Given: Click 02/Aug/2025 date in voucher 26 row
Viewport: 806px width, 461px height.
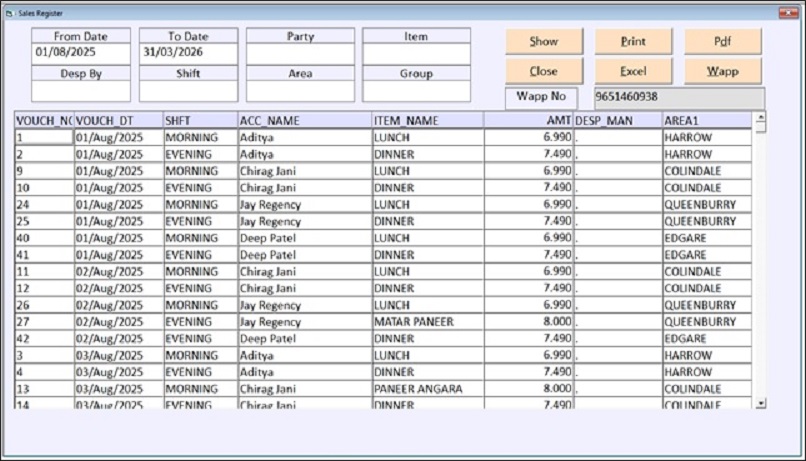Looking at the screenshot, I should 119,305.
